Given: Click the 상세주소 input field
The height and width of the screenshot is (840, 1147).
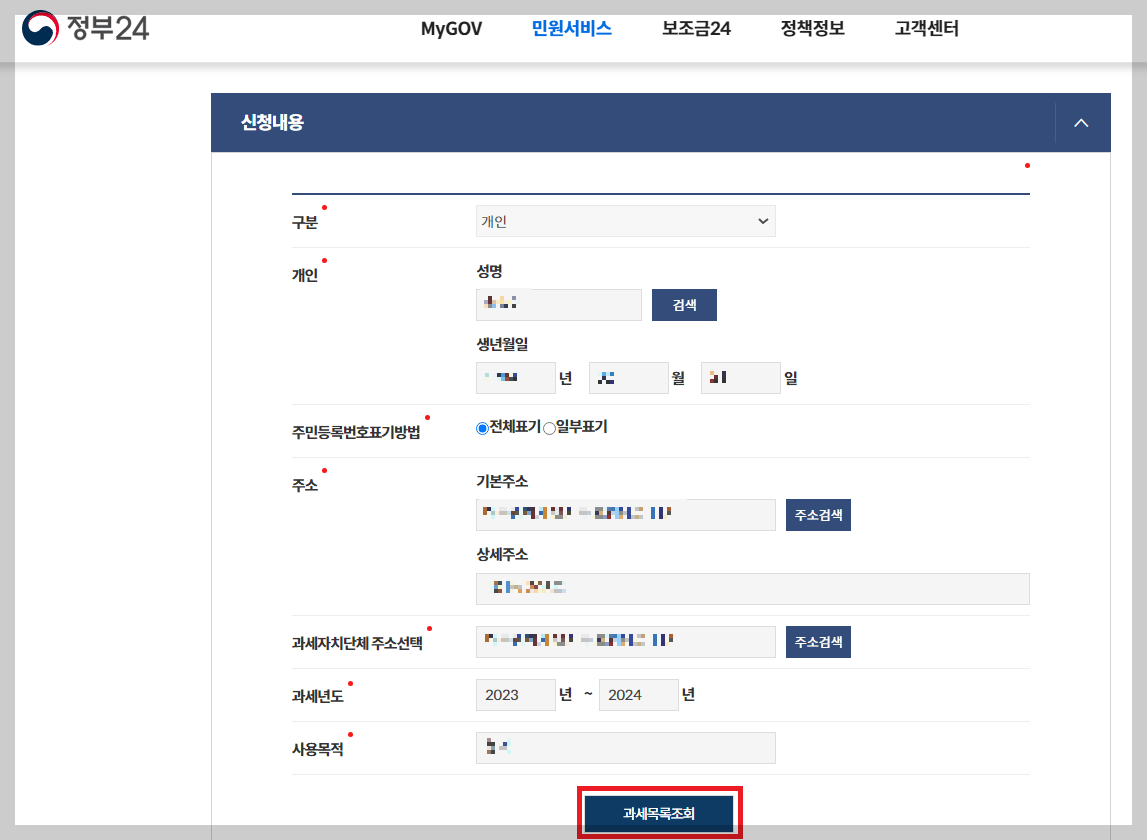Looking at the screenshot, I should pos(752,588).
